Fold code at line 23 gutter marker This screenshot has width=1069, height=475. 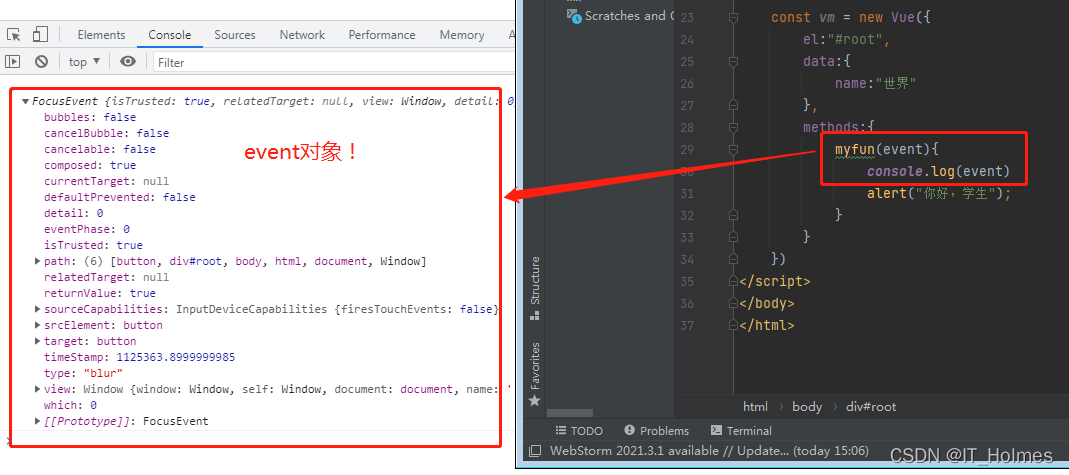[734, 18]
